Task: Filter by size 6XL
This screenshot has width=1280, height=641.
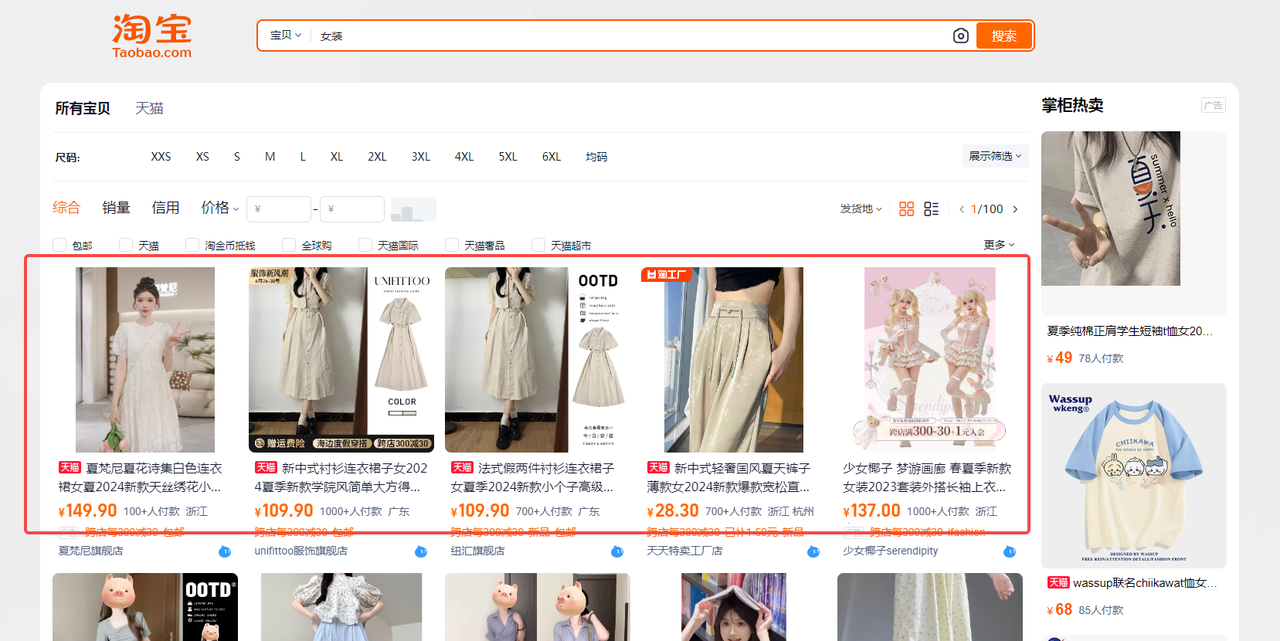Action: 552,157
